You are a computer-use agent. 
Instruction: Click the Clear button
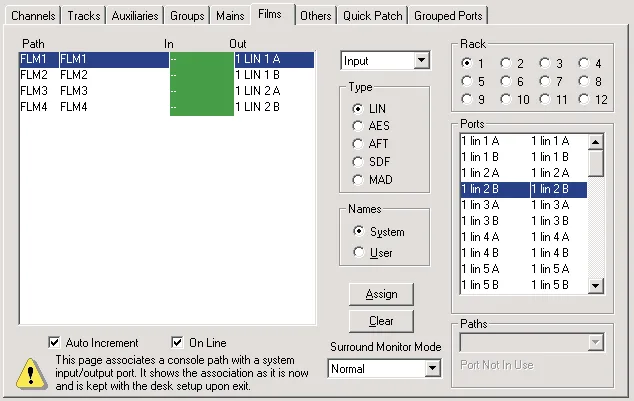pos(381,321)
